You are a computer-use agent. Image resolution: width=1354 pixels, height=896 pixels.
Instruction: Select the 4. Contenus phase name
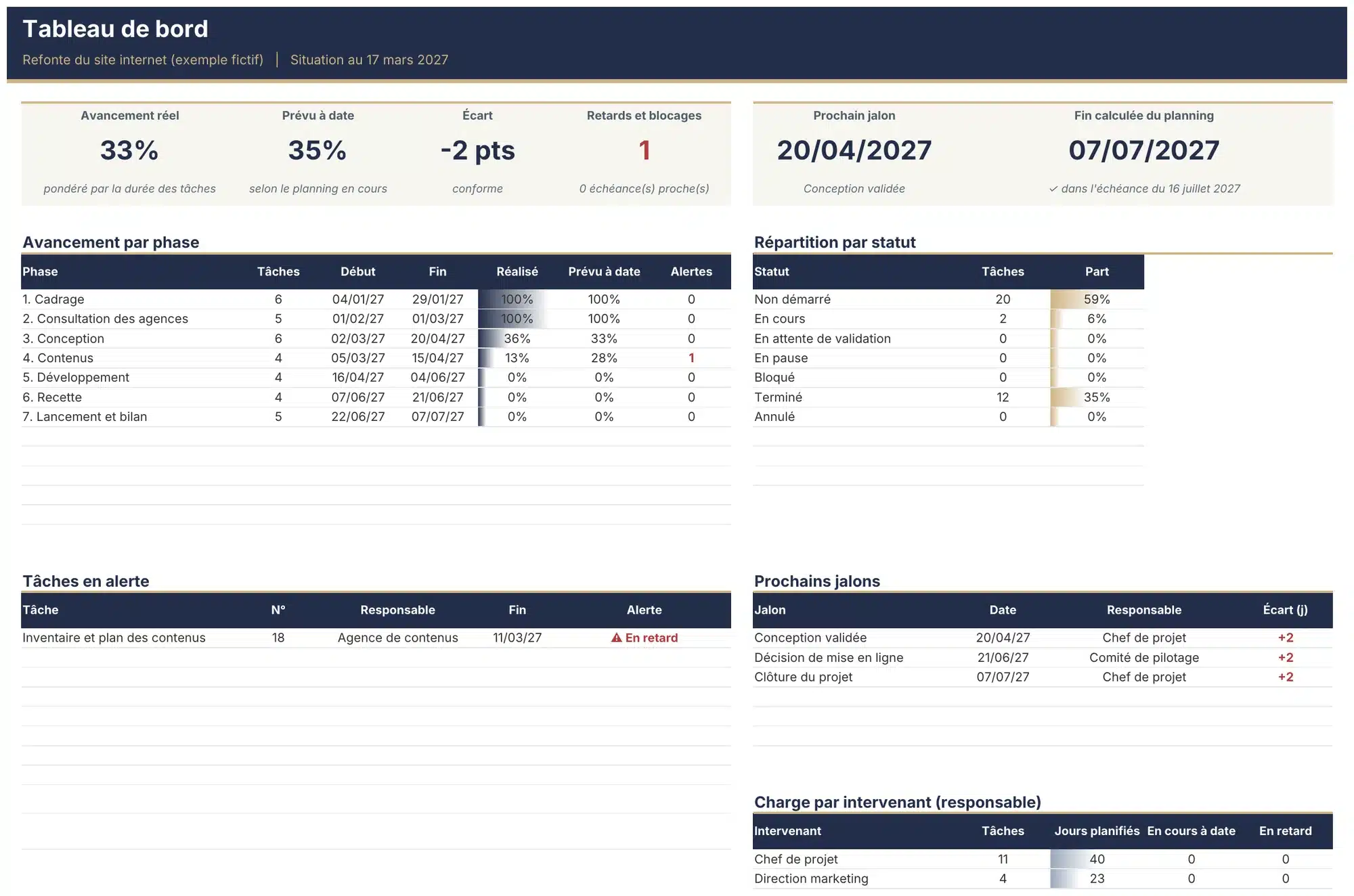pyautogui.click(x=58, y=358)
